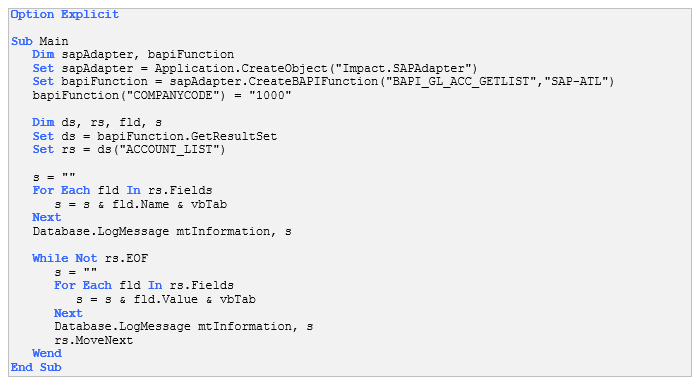Click the "1000" company code value
The height and width of the screenshot is (387, 700).
[270, 96]
